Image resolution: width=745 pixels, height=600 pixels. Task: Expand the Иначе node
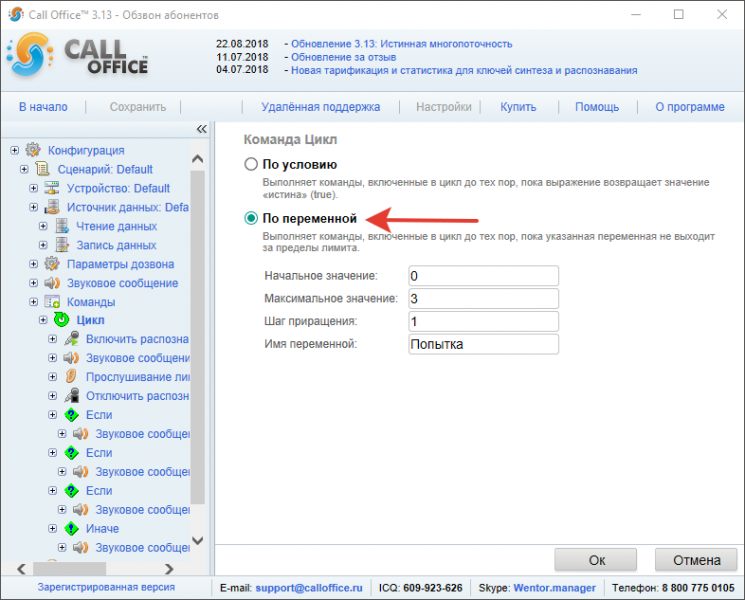(x=53, y=528)
